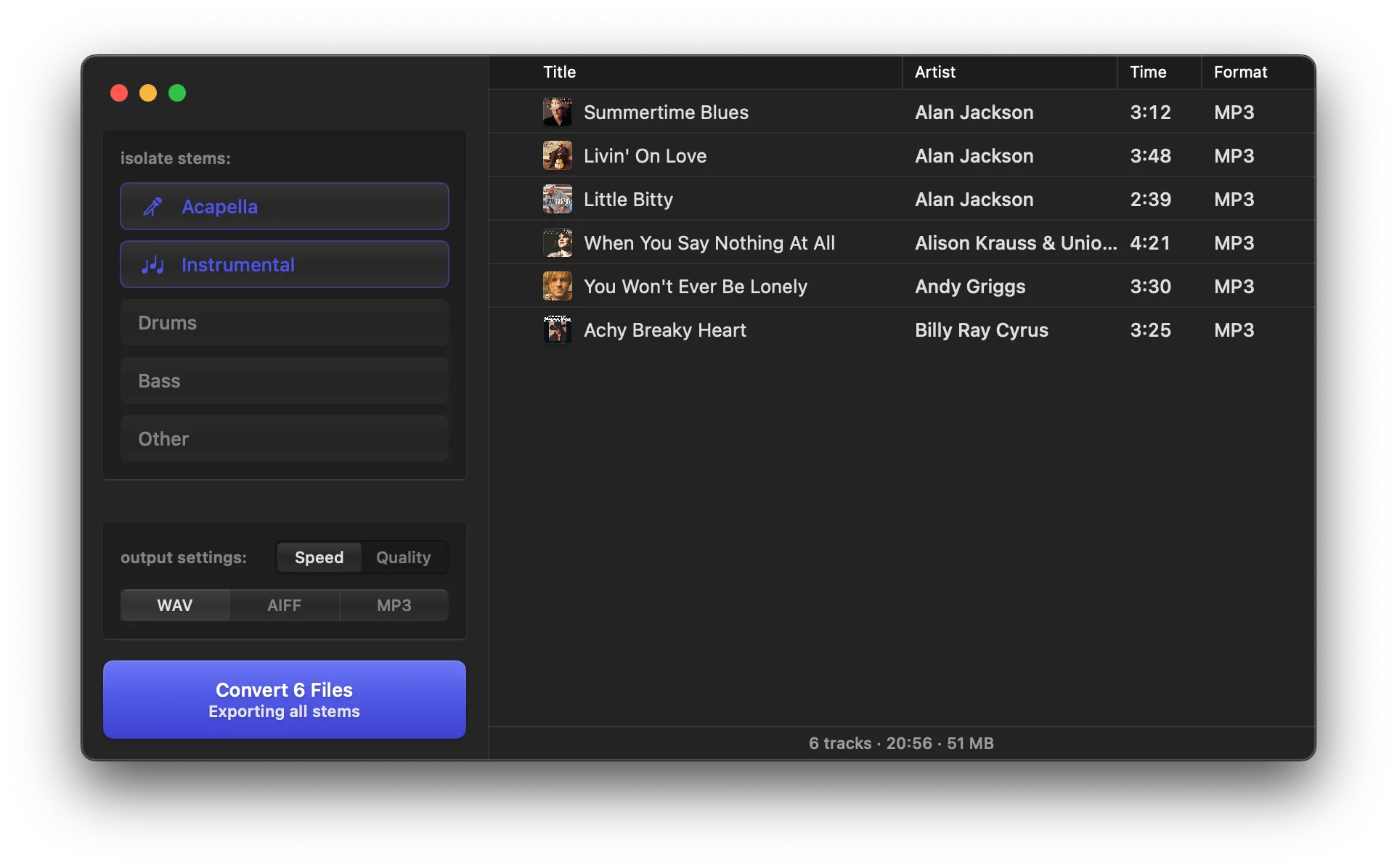
Task: Sort tracks by Format column header
Action: (1240, 72)
